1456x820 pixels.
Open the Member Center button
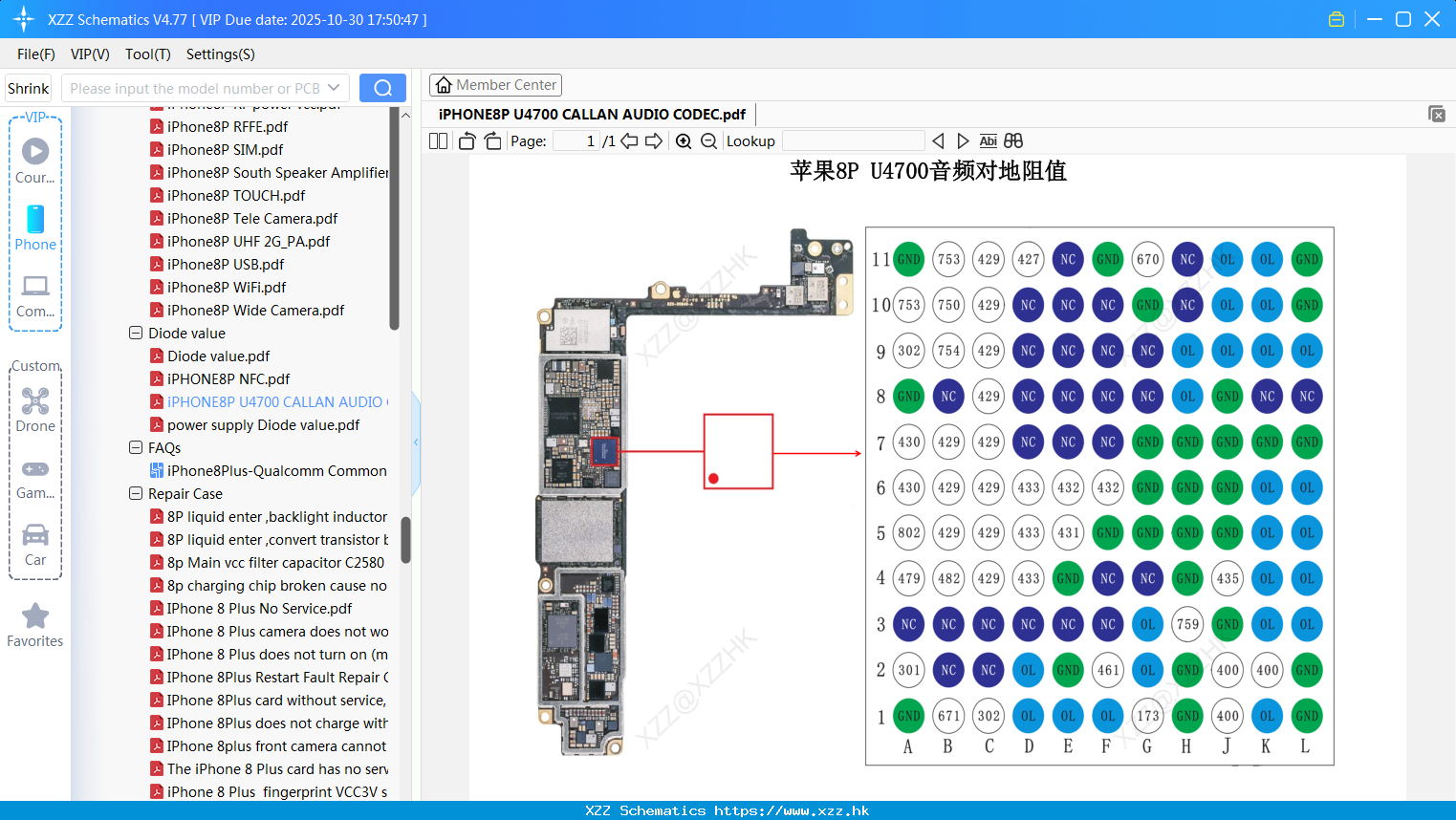click(495, 85)
